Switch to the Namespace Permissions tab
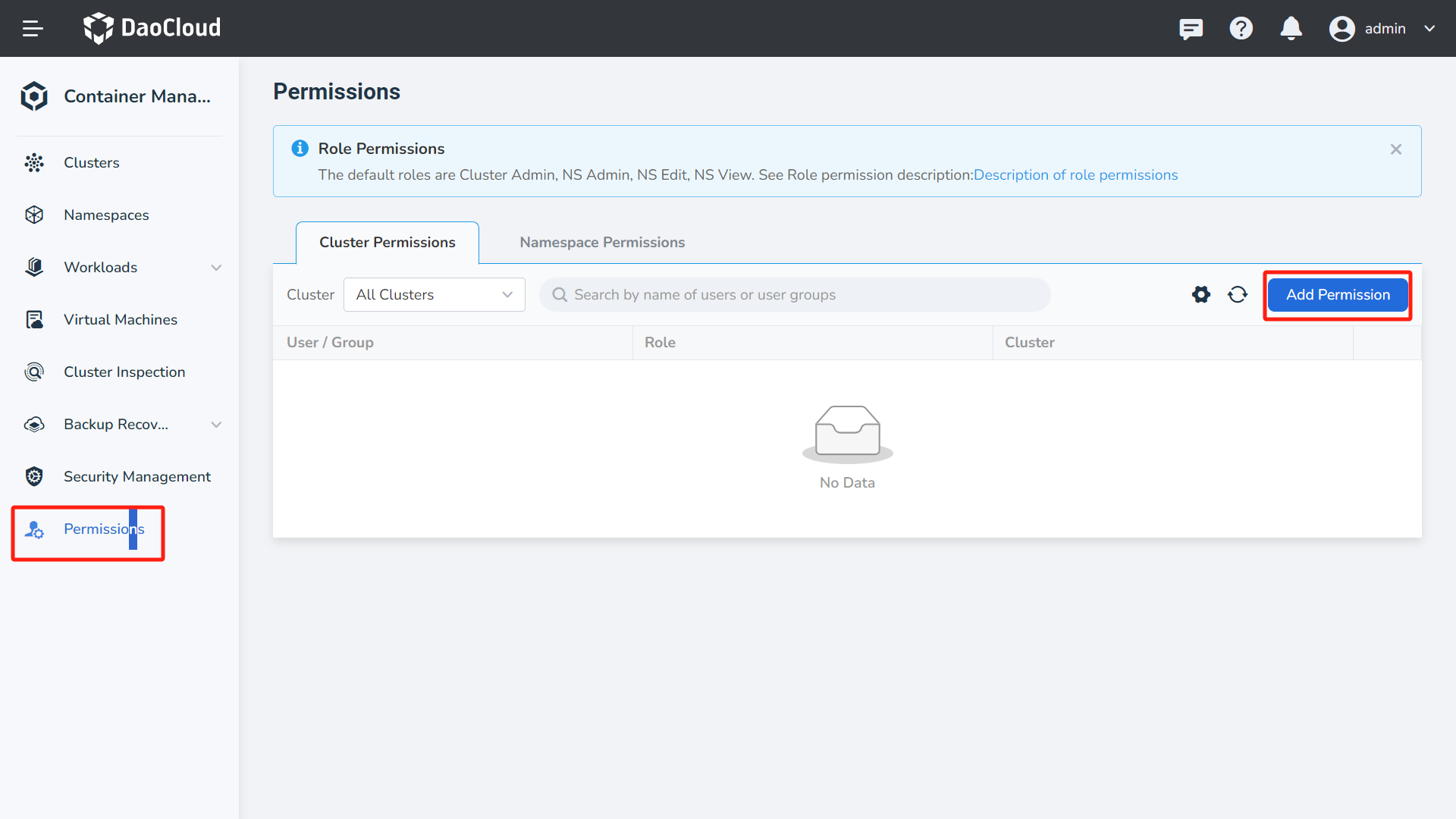 tap(601, 242)
